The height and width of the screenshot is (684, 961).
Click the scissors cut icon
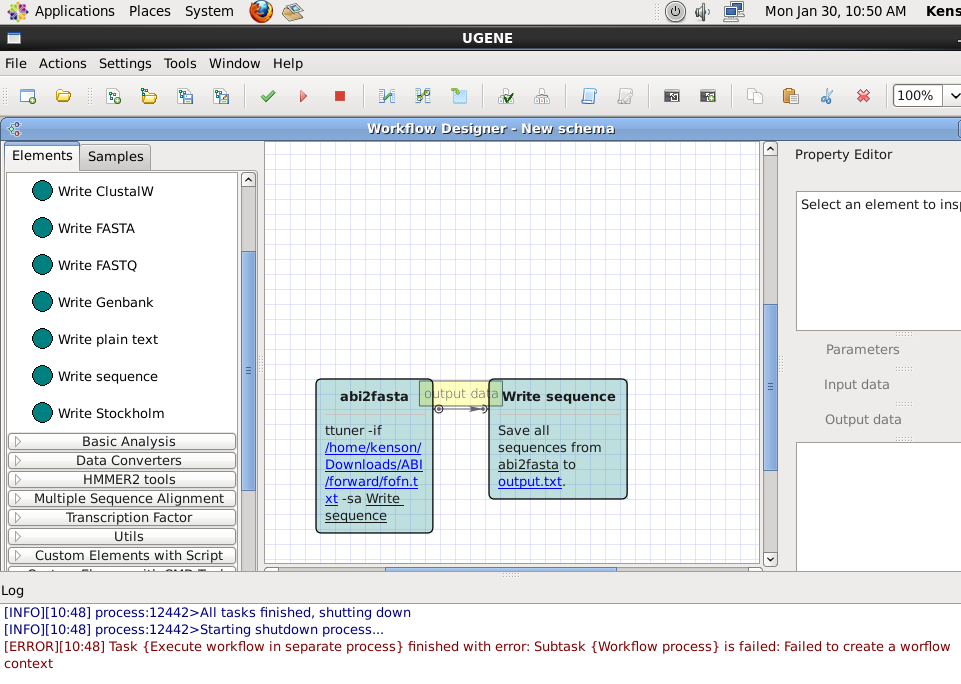826,96
